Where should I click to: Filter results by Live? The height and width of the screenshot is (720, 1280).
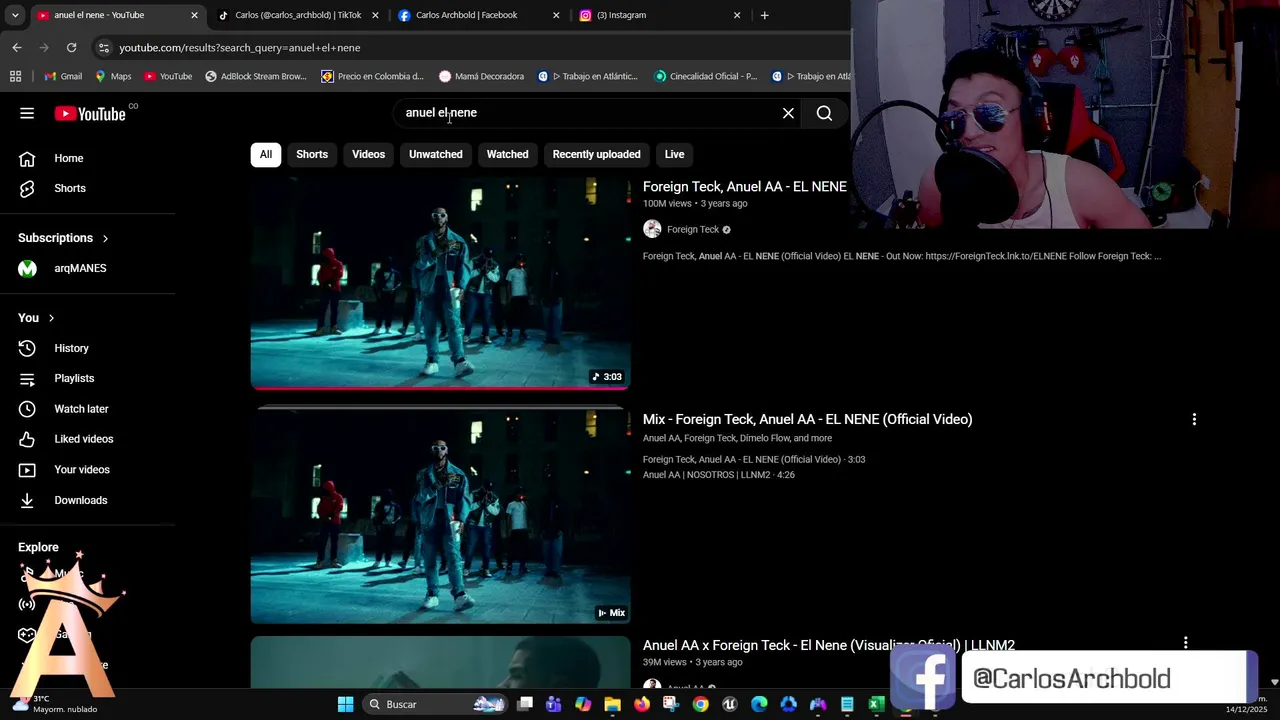click(x=675, y=154)
